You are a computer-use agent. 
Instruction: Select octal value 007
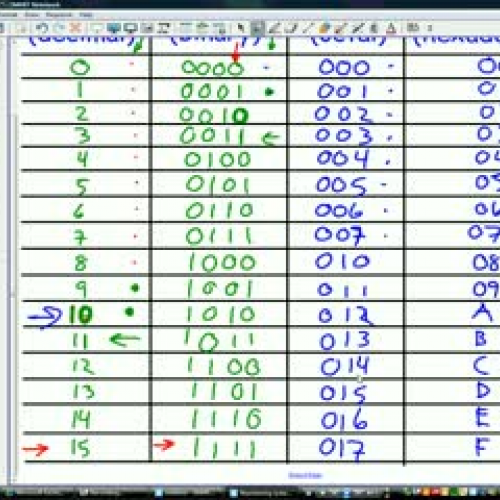pos(340,235)
